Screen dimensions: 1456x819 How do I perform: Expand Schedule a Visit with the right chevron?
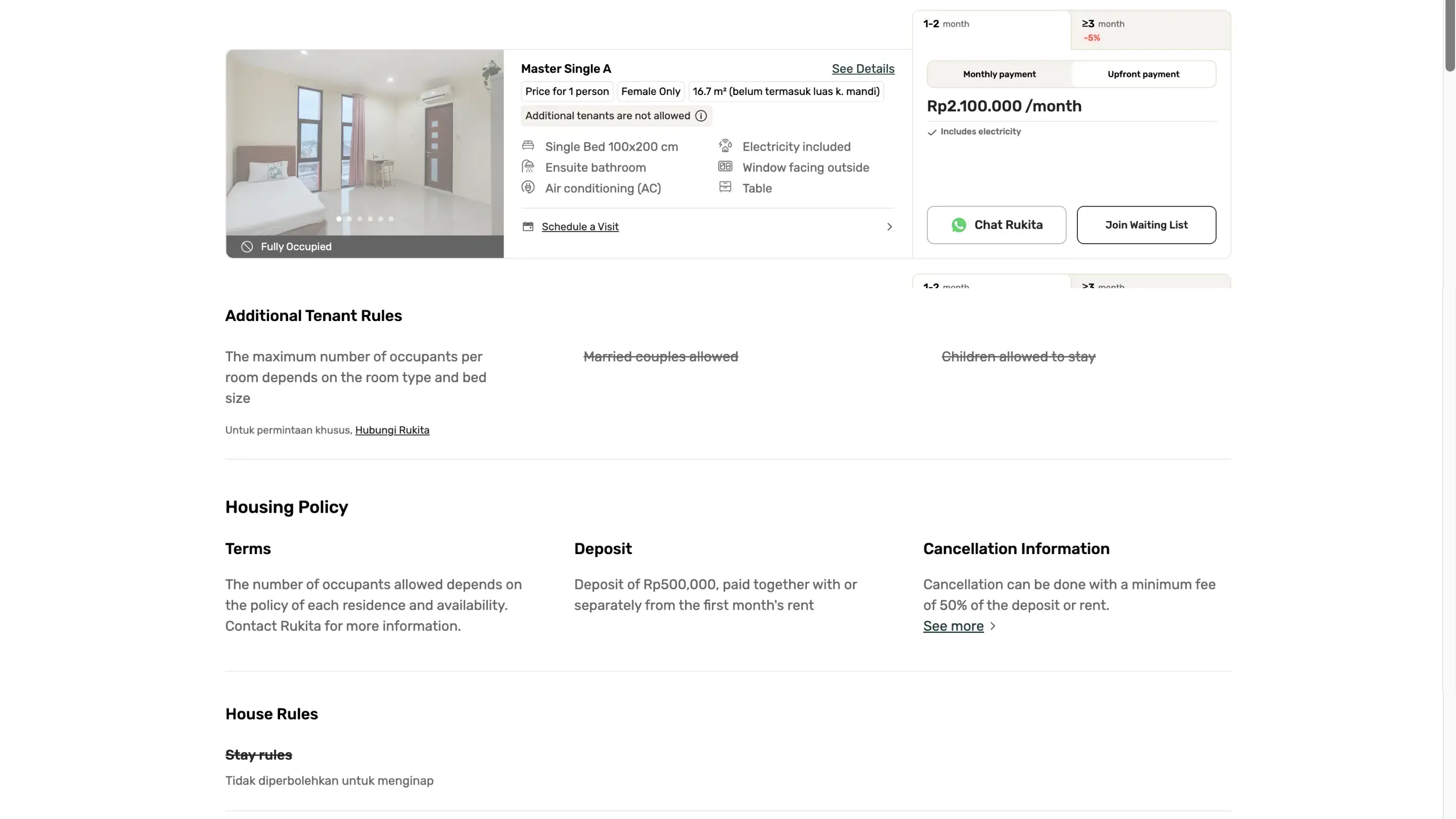pyautogui.click(x=889, y=226)
